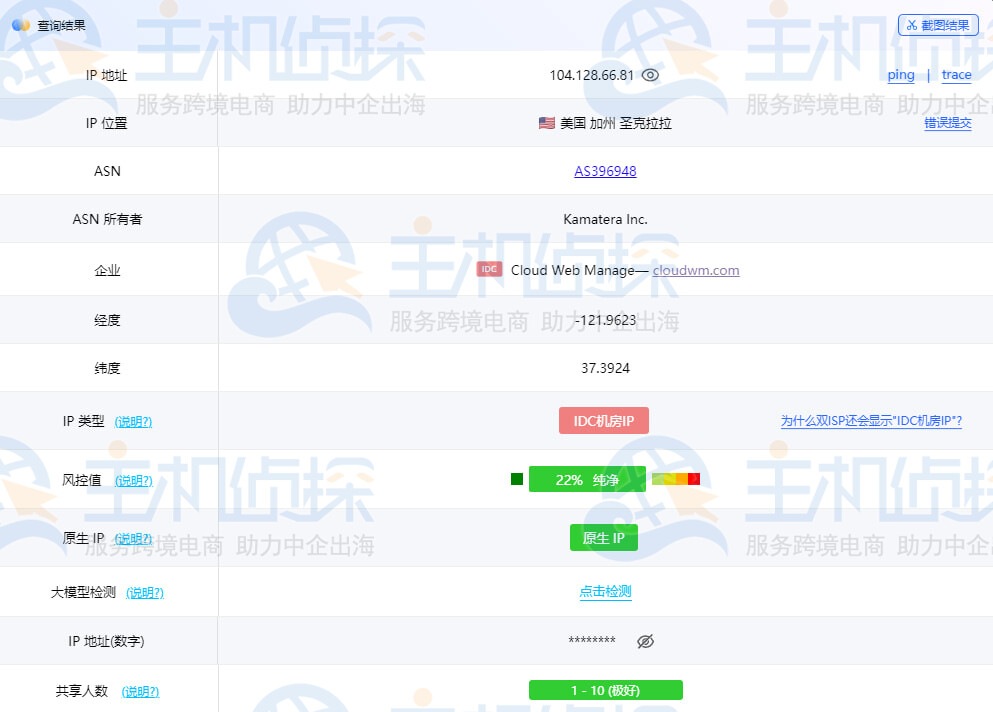This screenshot has height=712, width=993.
Task: Click the 截图结果 screenshot button
Action: 937,25
